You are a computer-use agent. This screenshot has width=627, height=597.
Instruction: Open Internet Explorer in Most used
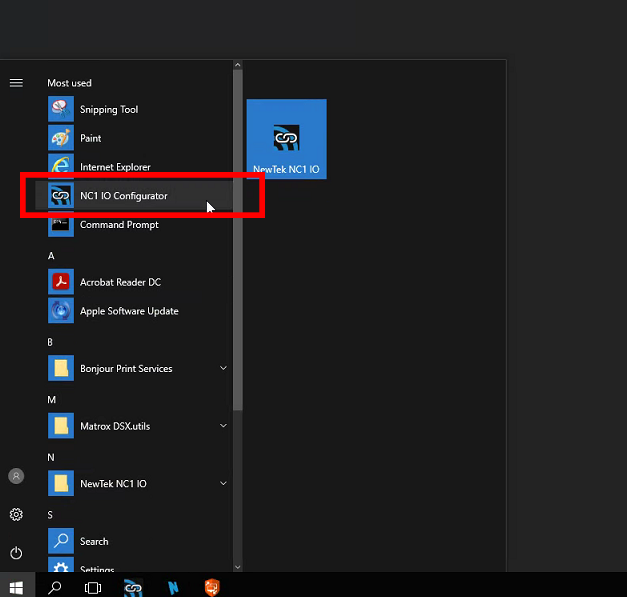[114, 167]
